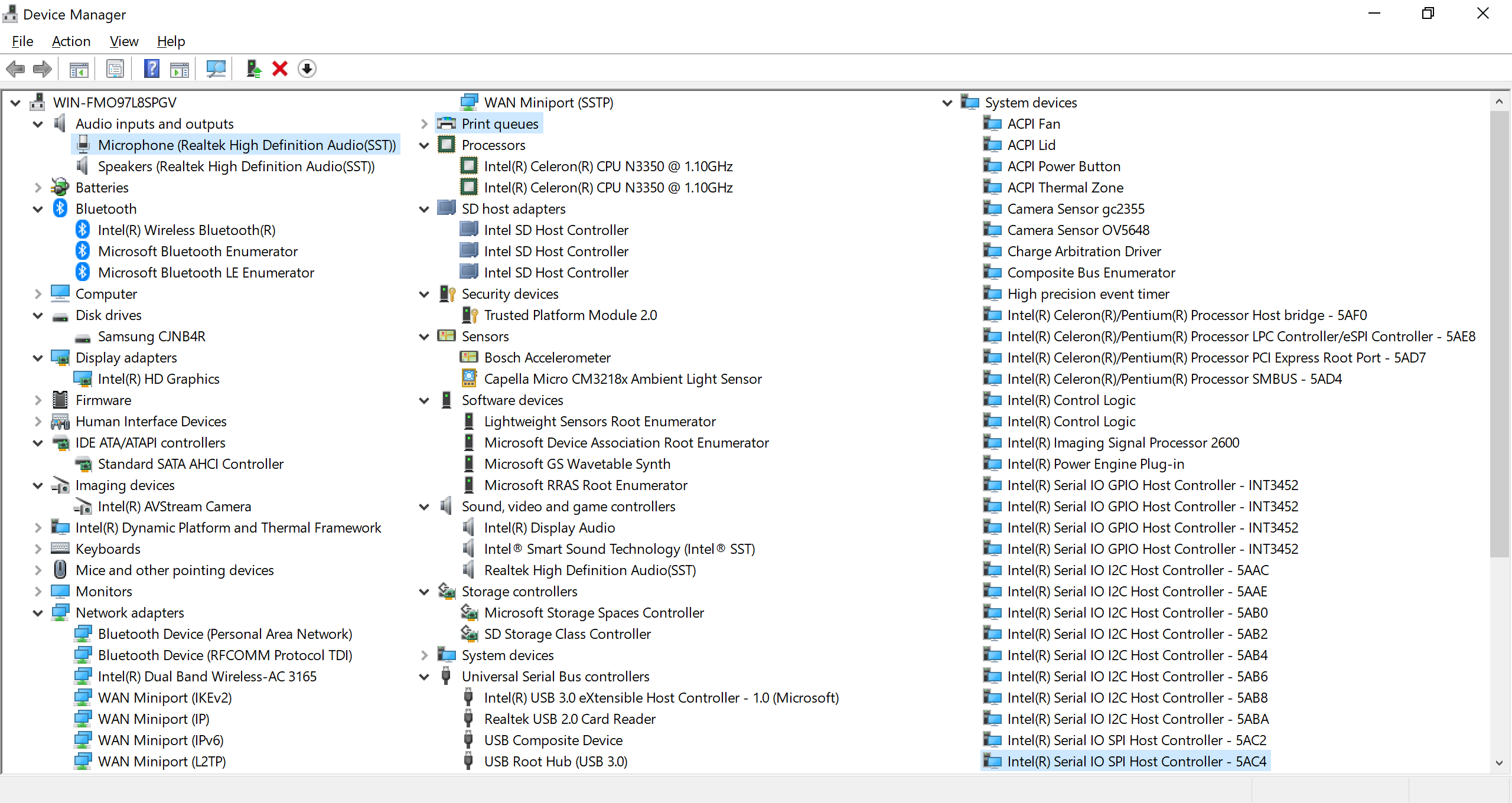Select Trusted Platform Module 2.0
The height and width of the screenshot is (803, 1512).
coord(571,315)
